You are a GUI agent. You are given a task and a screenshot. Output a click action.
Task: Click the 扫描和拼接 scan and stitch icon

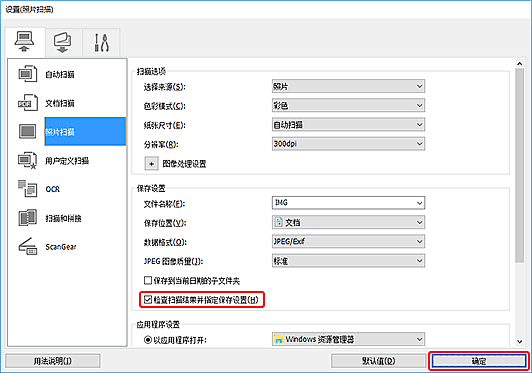(x=27, y=218)
